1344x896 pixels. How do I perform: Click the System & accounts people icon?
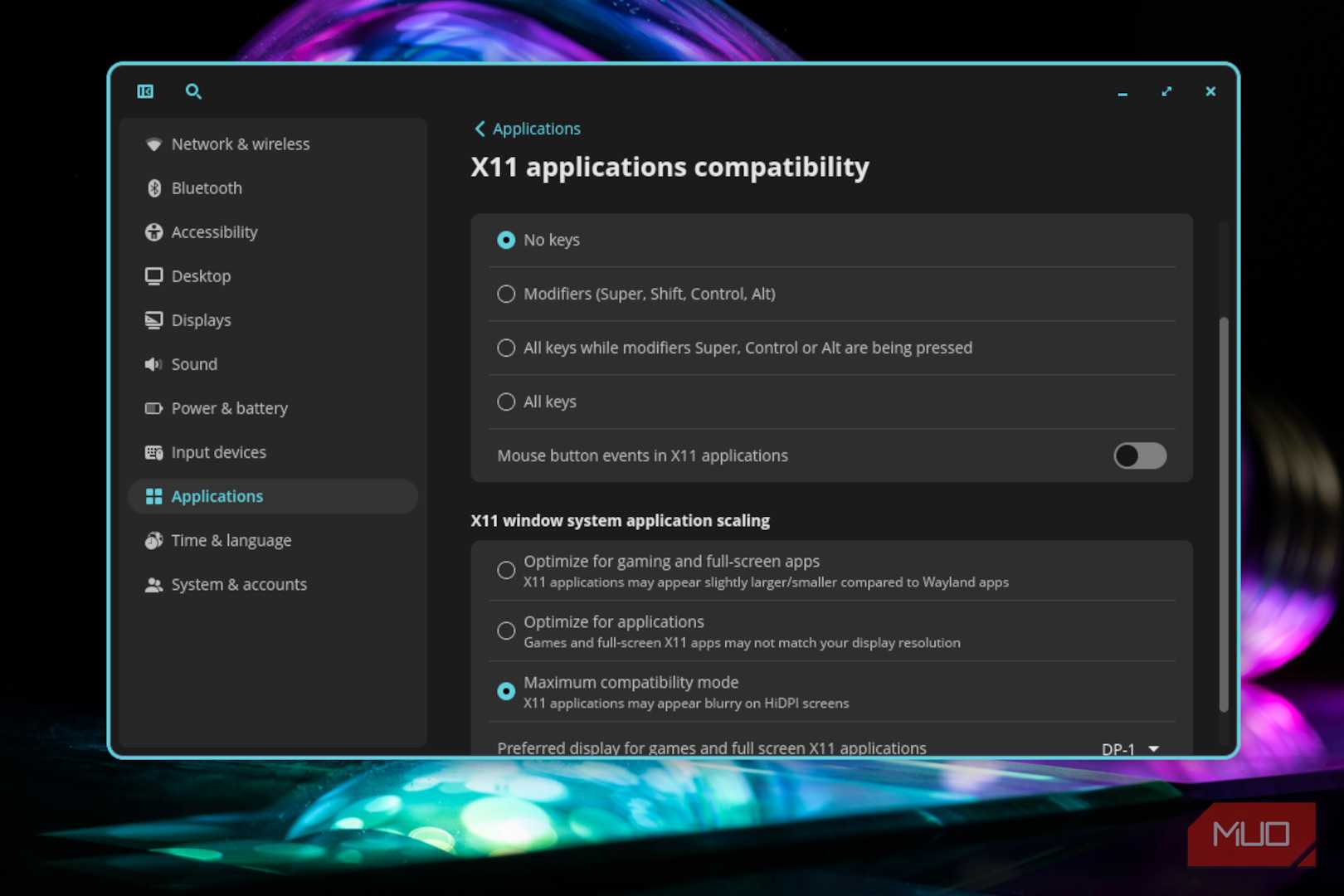click(x=153, y=584)
